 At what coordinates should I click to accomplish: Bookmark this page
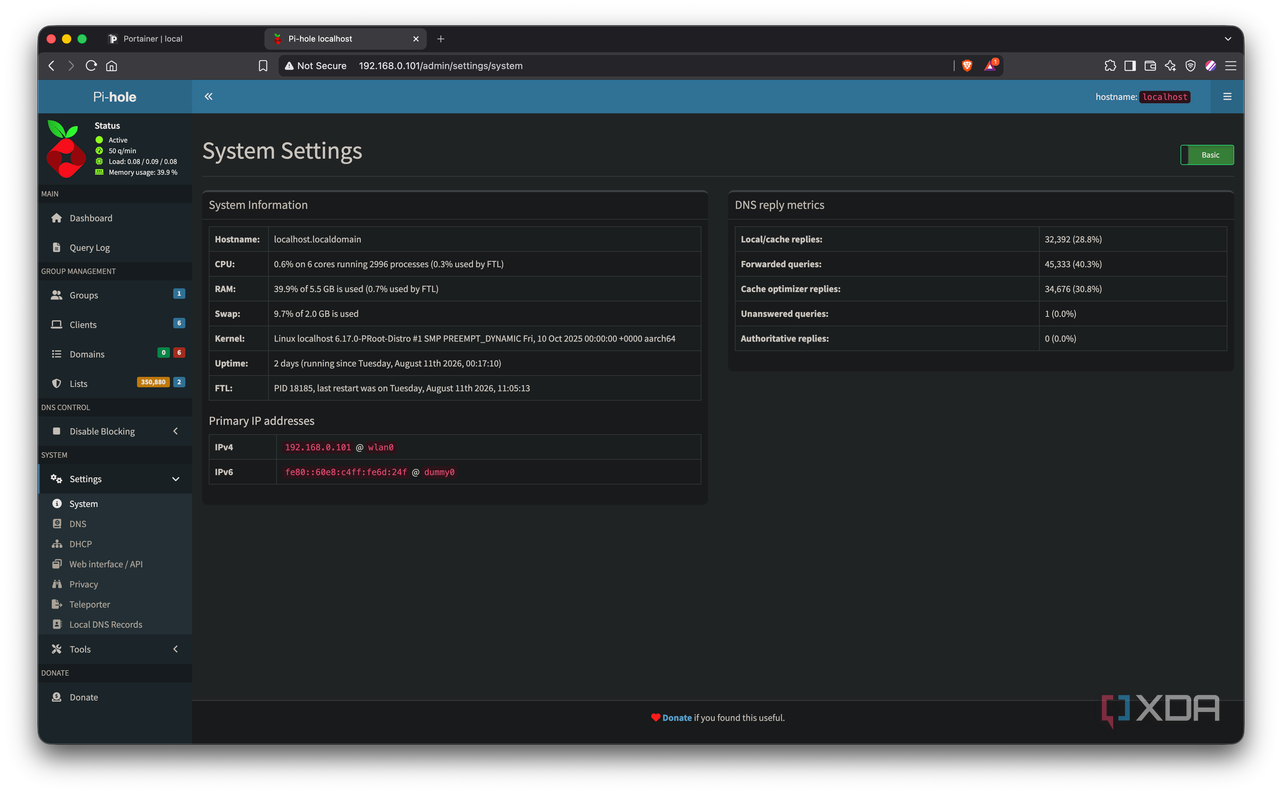(x=263, y=66)
